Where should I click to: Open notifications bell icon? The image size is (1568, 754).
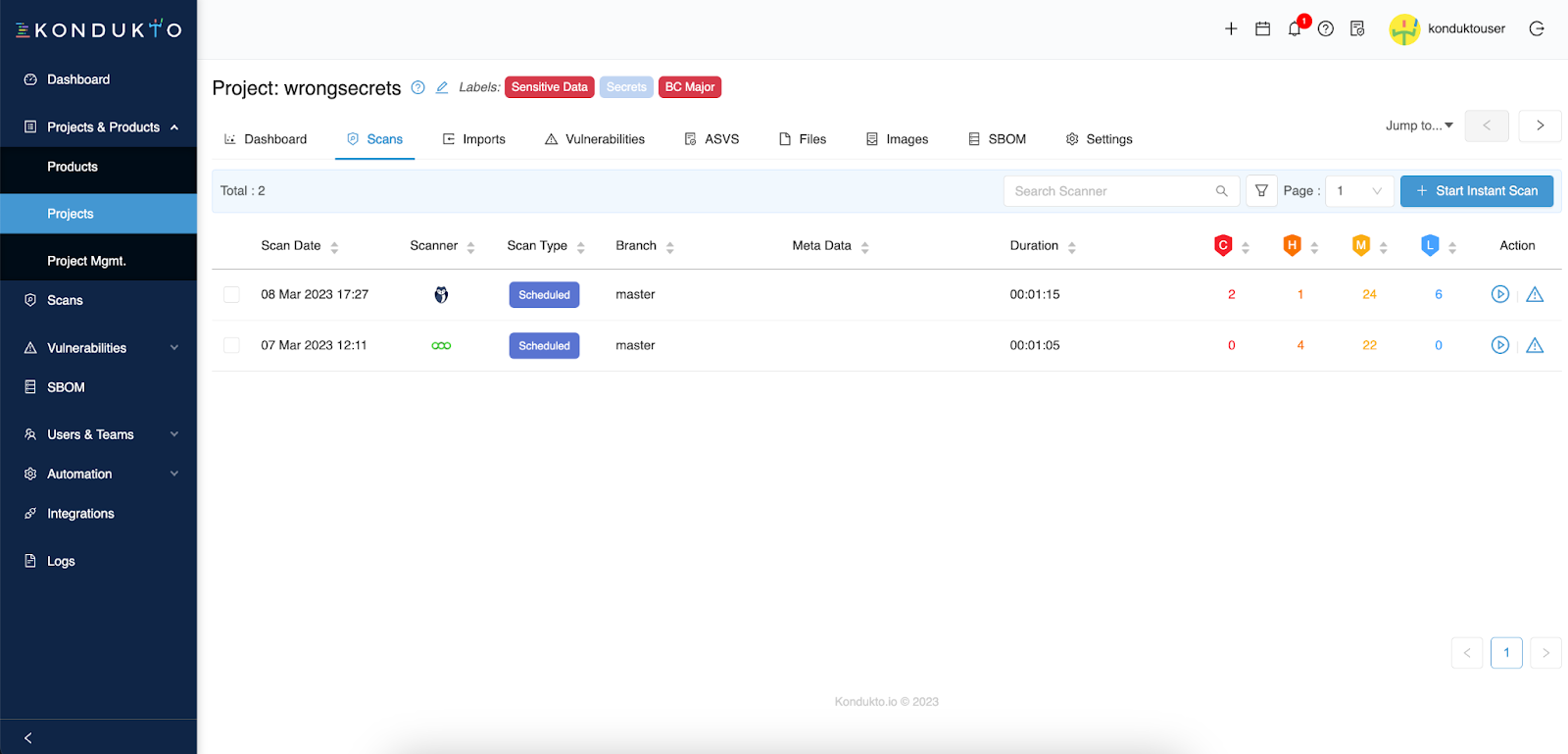(1295, 28)
